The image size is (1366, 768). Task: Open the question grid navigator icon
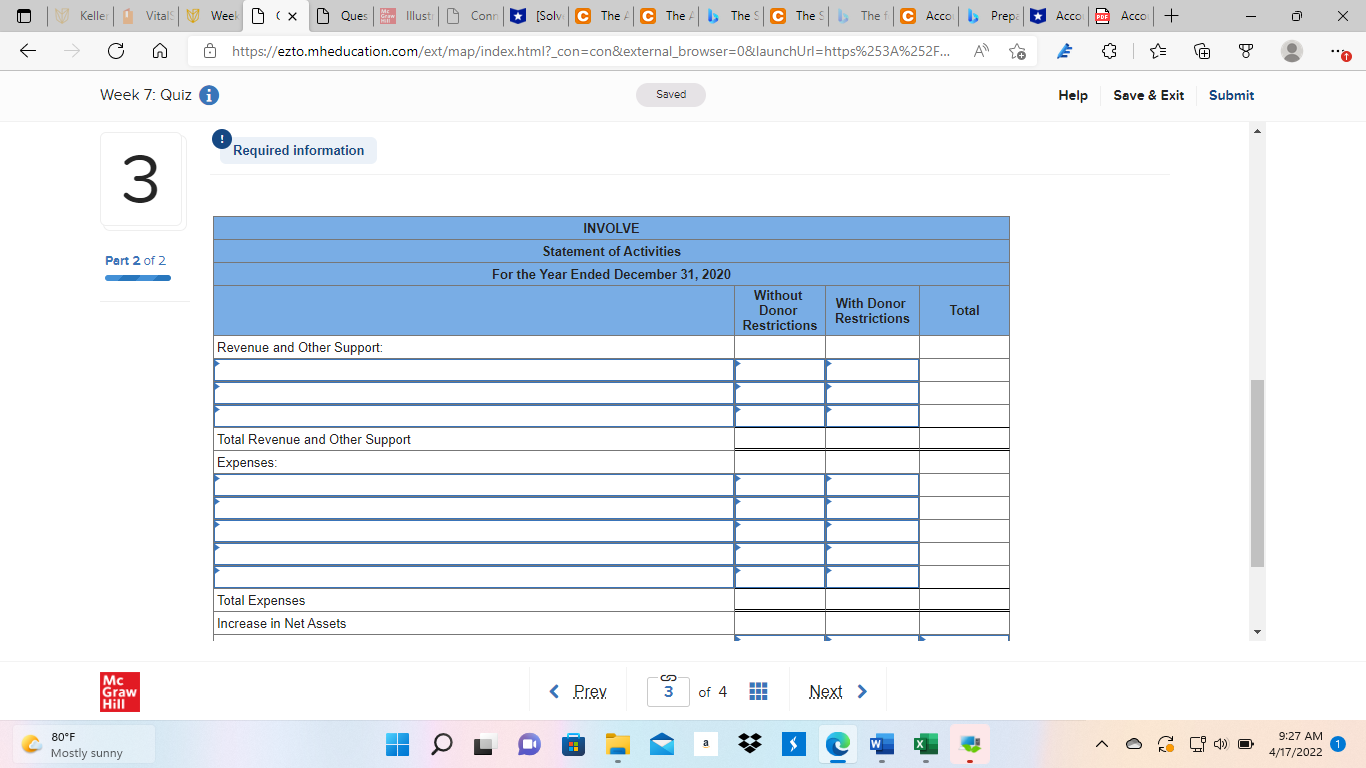pos(758,691)
